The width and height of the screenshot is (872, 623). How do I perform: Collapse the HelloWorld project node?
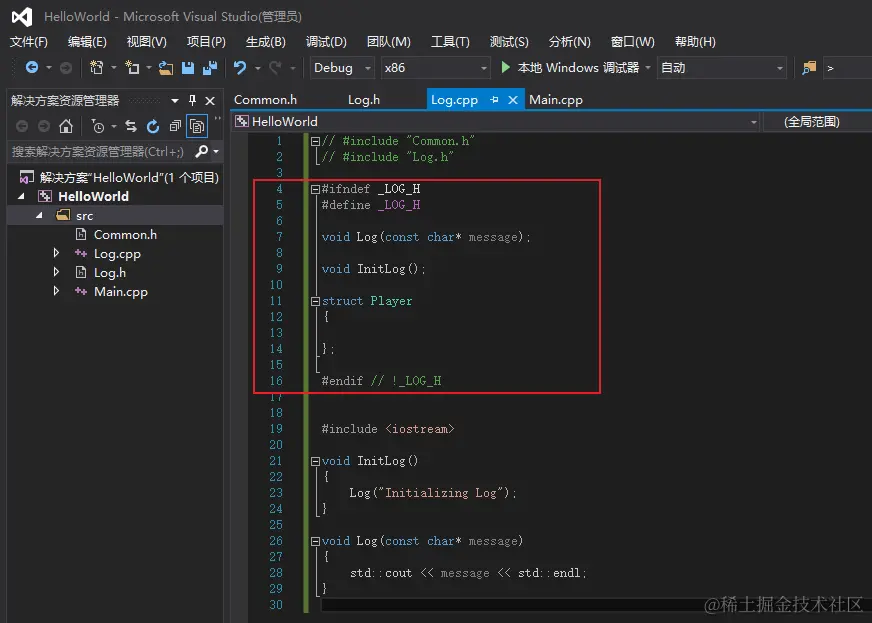click(22, 196)
